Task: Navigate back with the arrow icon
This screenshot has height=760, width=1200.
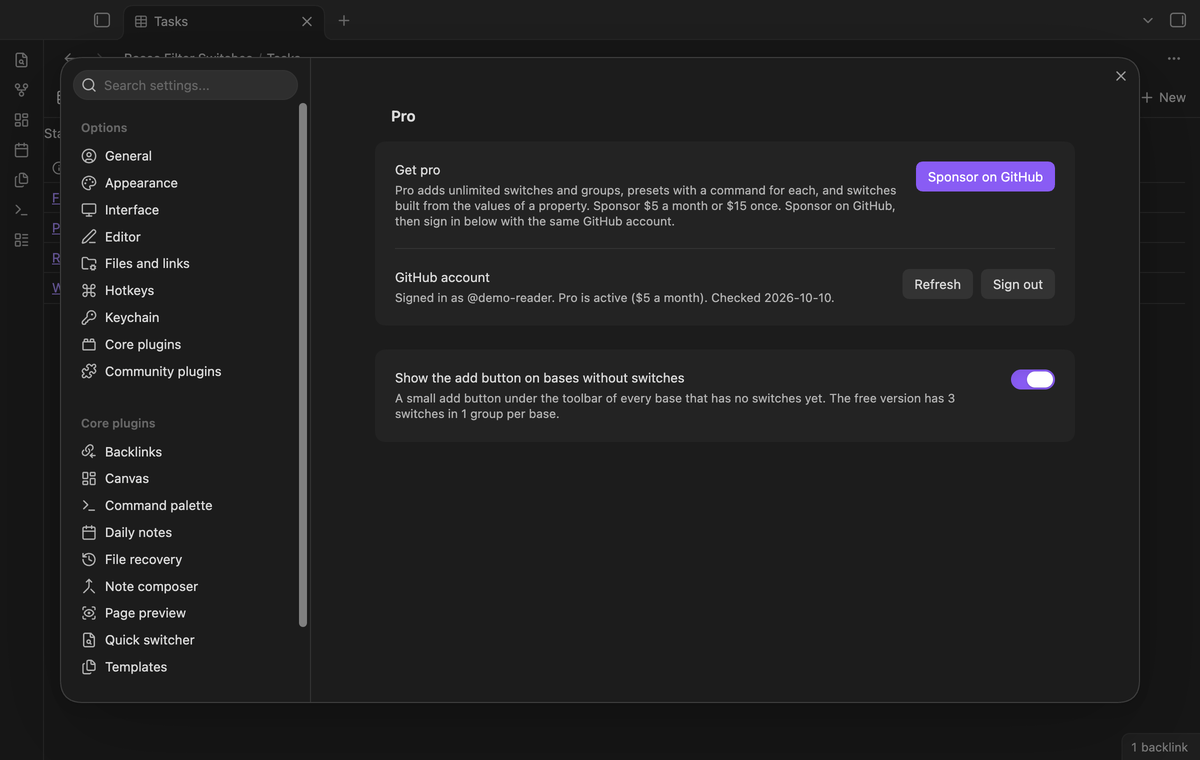Action: (x=68, y=58)
